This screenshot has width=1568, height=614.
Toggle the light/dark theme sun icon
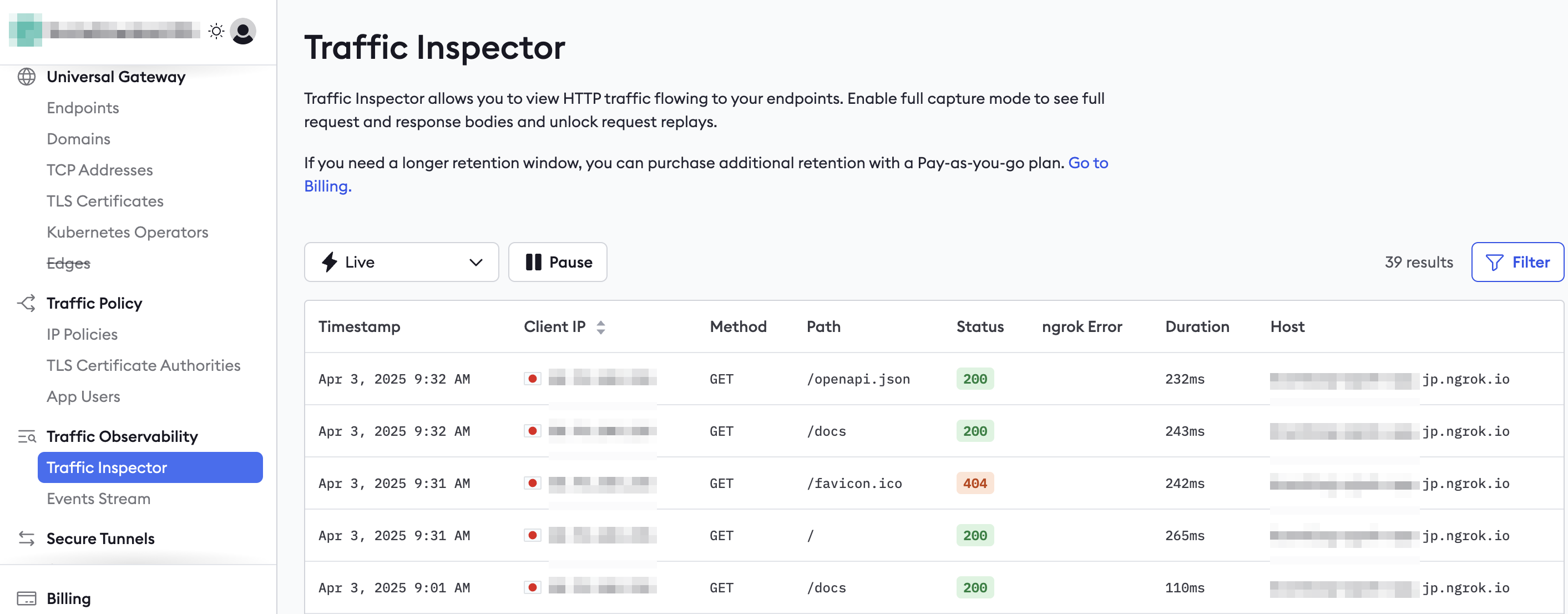(216, 31)
